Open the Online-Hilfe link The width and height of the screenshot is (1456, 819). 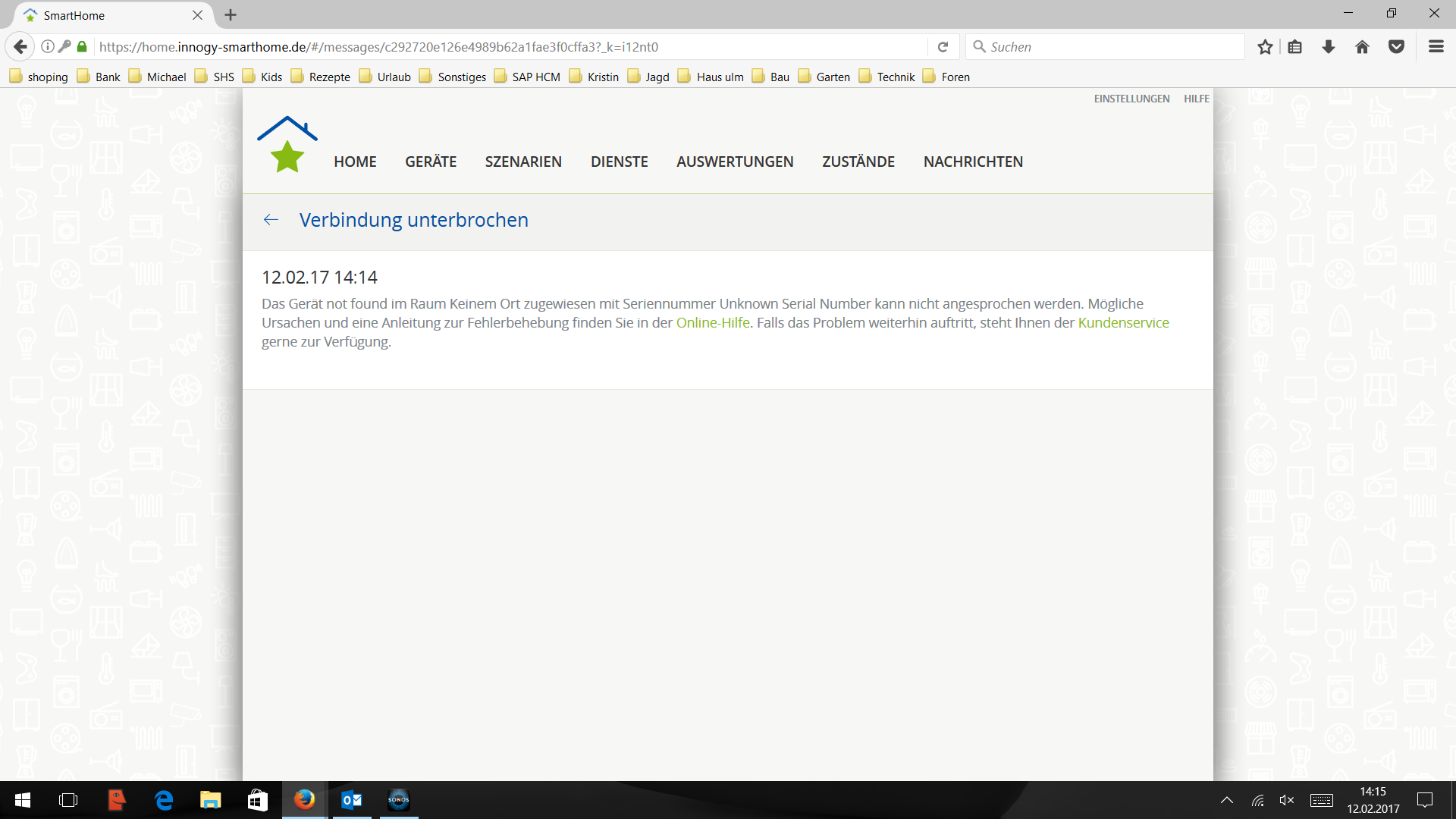[x=712, y=323]
